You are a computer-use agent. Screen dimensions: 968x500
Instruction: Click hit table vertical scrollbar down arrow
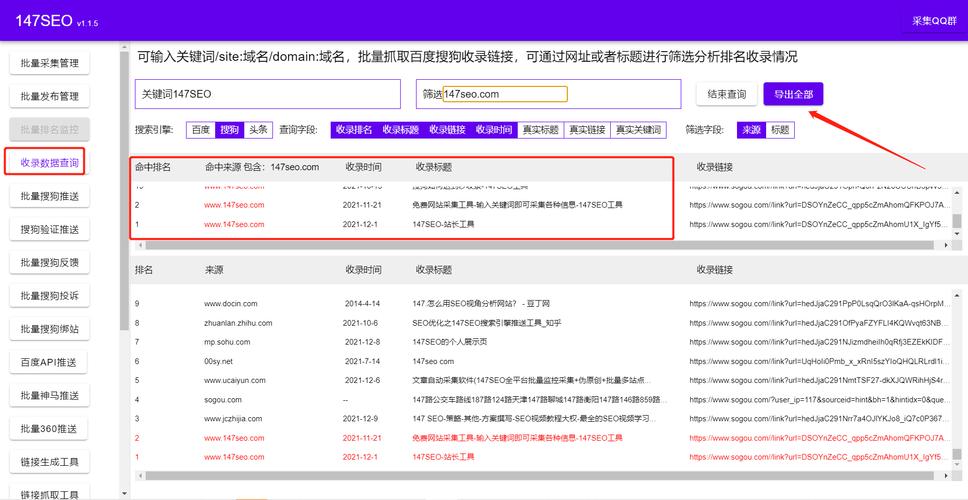[x=958, y=234]
